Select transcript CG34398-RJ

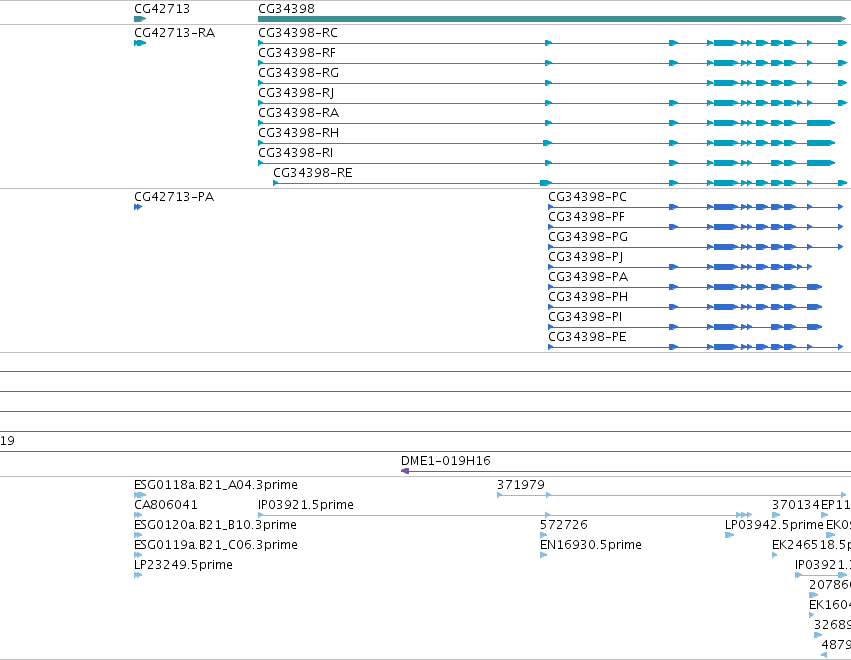[296, 93]
